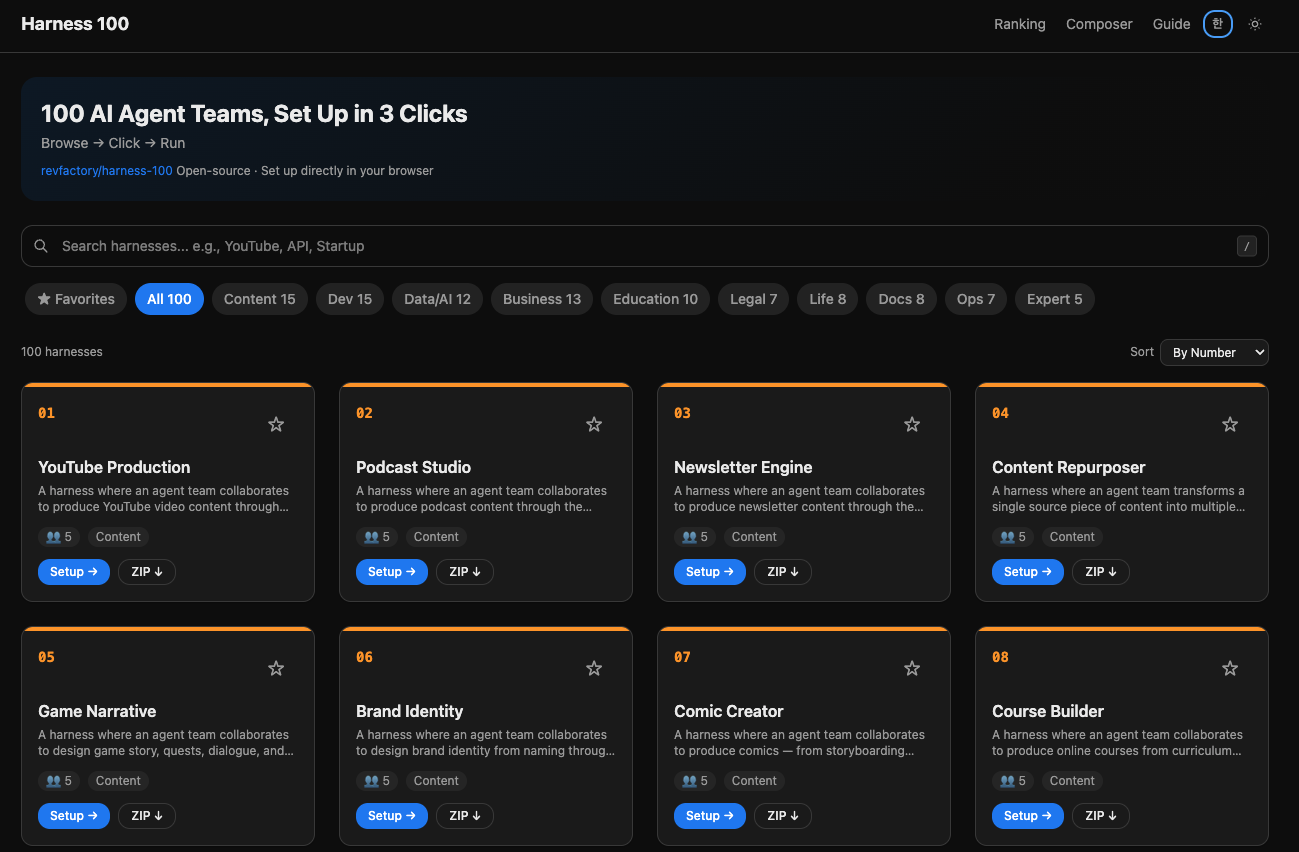Select the Expert 5 filter
The height and width of the screenshot is (852, 1299).
click(x=1055, y=299)
